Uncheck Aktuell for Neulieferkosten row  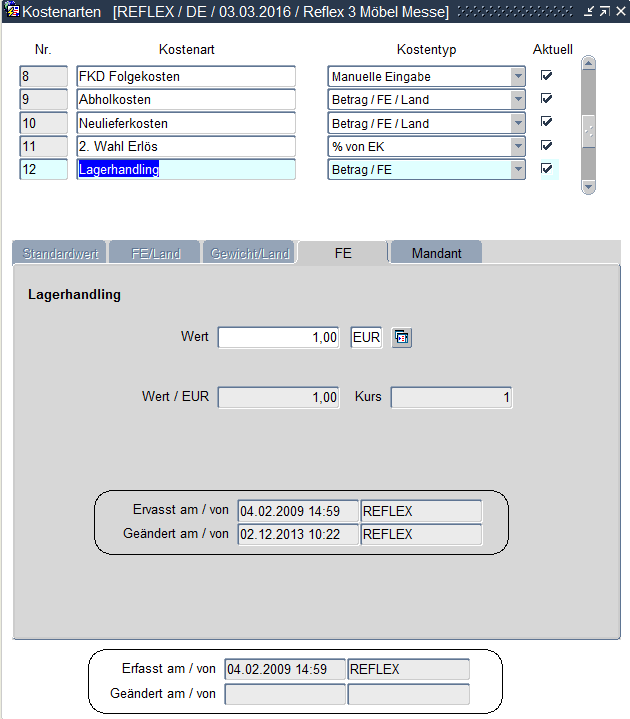(x=546, y=122)
